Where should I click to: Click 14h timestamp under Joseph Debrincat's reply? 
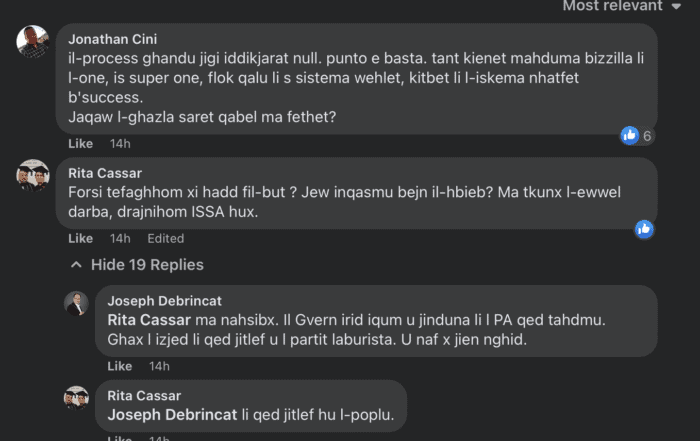159,366
